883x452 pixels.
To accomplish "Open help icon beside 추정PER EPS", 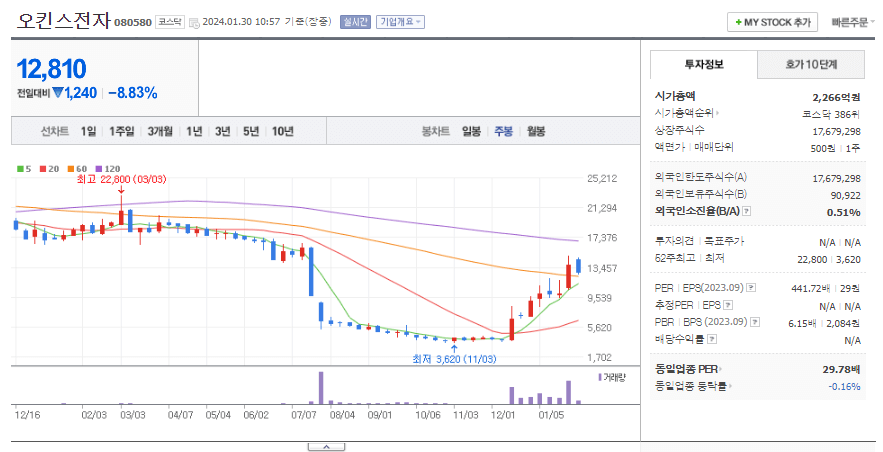I will (728, 305).
